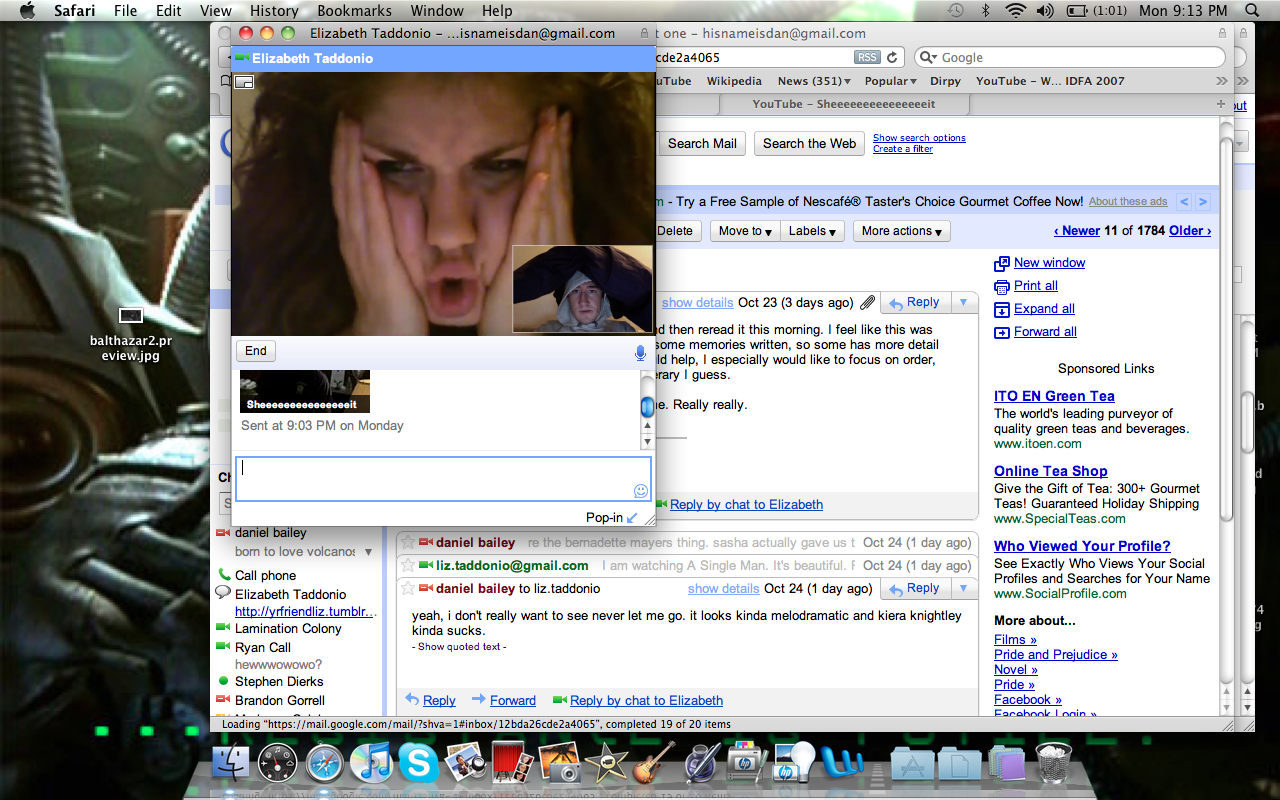Click the New window icon
Viewport: 1280px width, 800px height.
(1002, 264)
